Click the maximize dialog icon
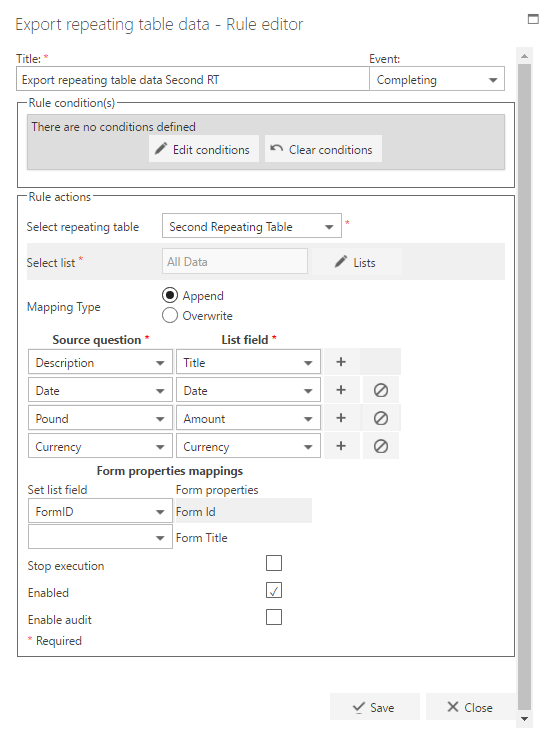548x739 pixels. tap(533, 19)
